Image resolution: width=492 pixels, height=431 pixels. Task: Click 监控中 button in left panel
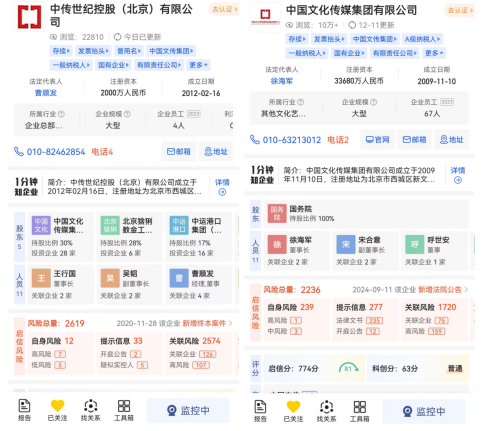[x=188, y=410]
